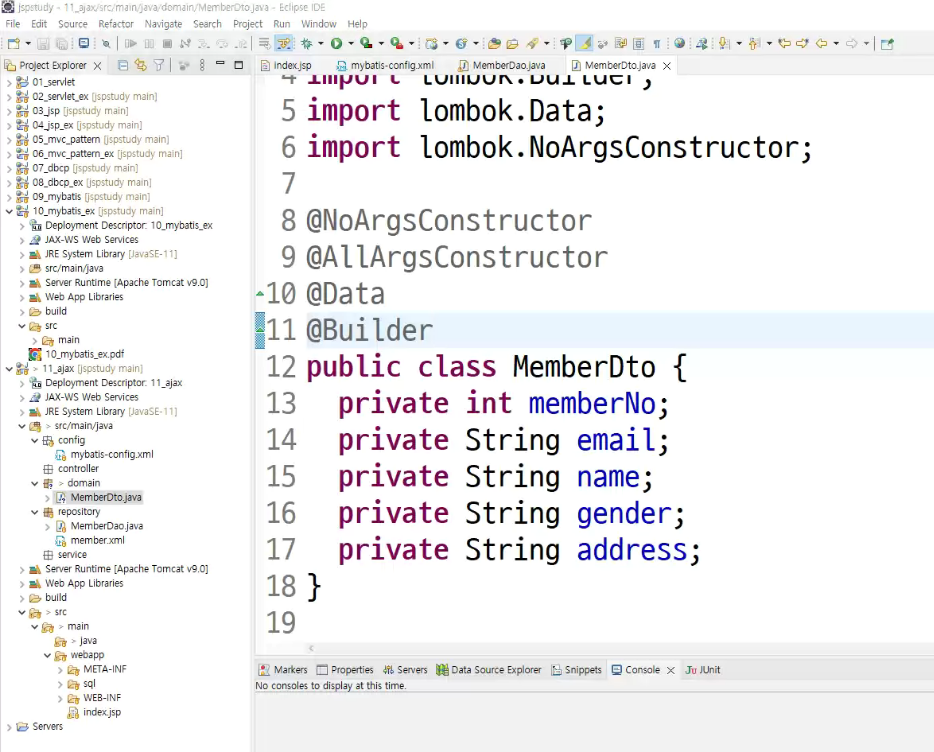Open the External Tools dropdown arrow
The height and width of the screenshot is (752, 934).
tap(411, 43)
